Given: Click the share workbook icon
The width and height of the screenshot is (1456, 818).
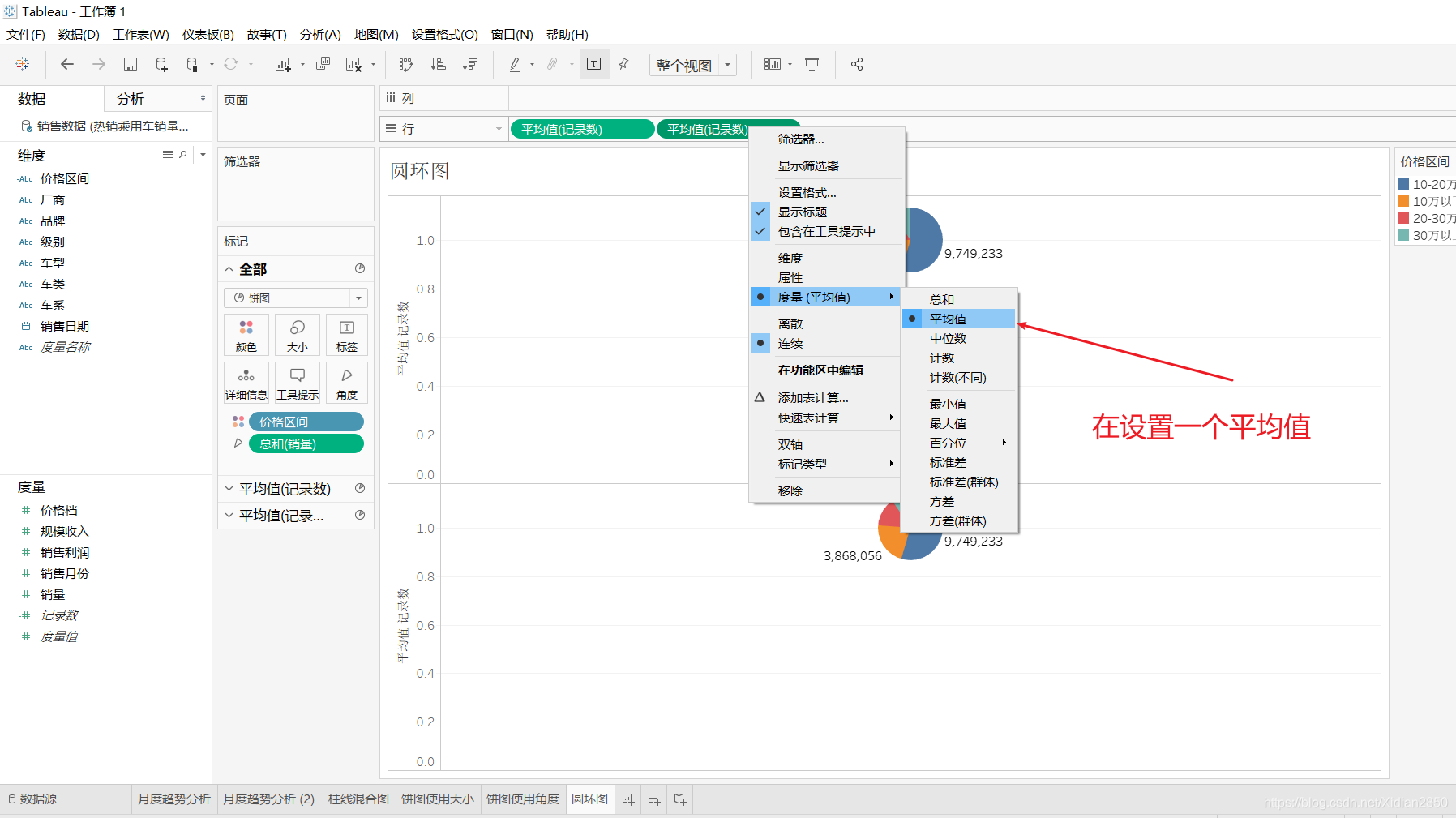Looking at the screenshot, I should (x=857, y=64).
